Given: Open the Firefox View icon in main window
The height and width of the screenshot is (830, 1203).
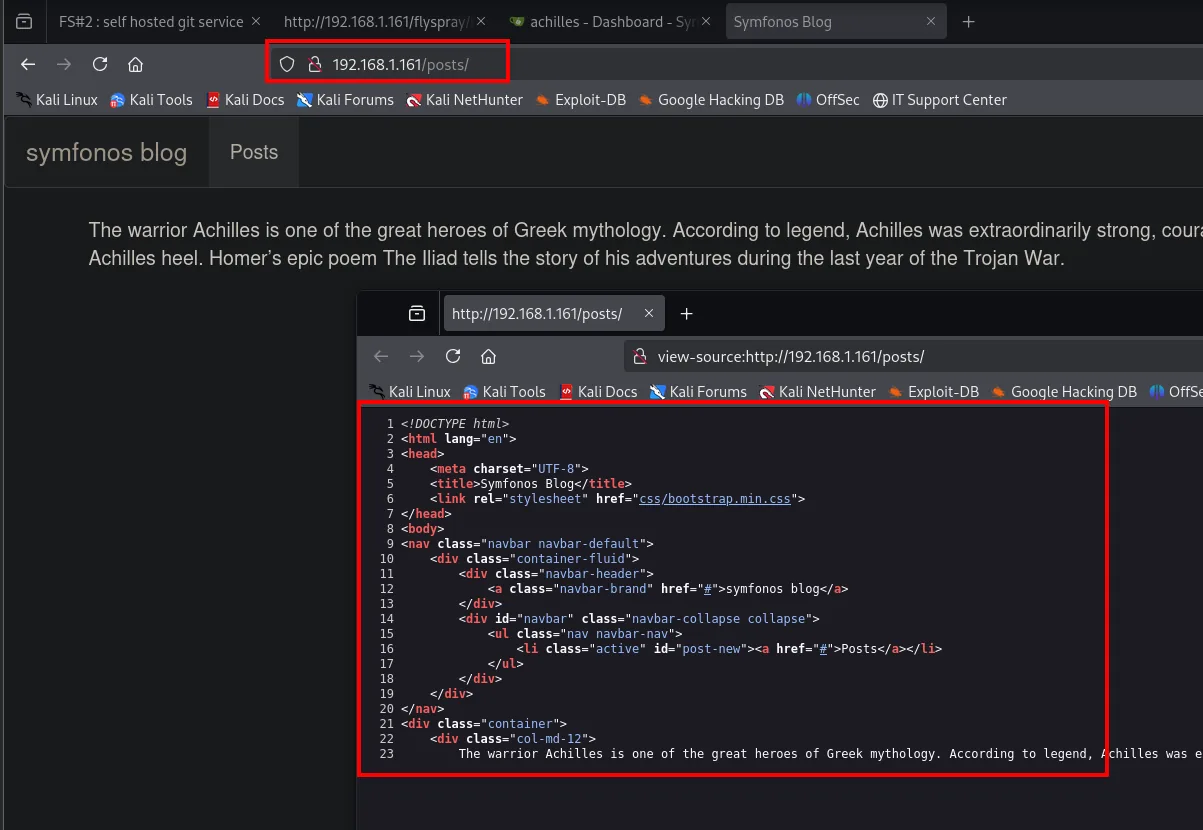Looking at the screenshot, I should pyautogui.click(x=24, y=21).
